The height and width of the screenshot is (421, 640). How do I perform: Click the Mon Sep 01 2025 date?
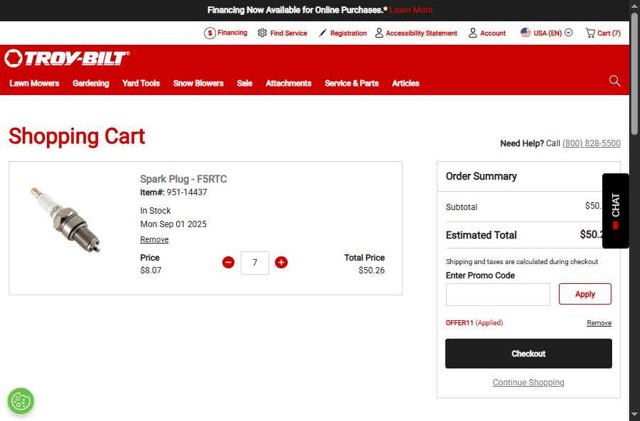click(x=173, y=224)
